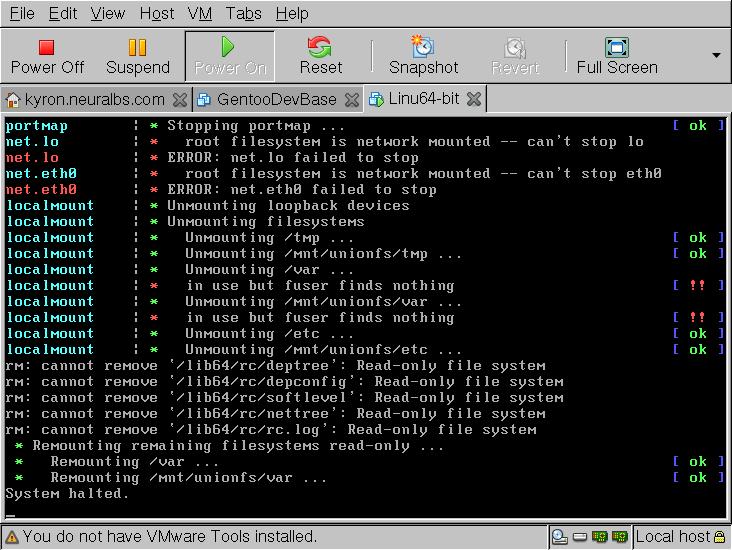Click the first network adapter status icon
This screenshot has width=732, height=550.
coord(600,537)
